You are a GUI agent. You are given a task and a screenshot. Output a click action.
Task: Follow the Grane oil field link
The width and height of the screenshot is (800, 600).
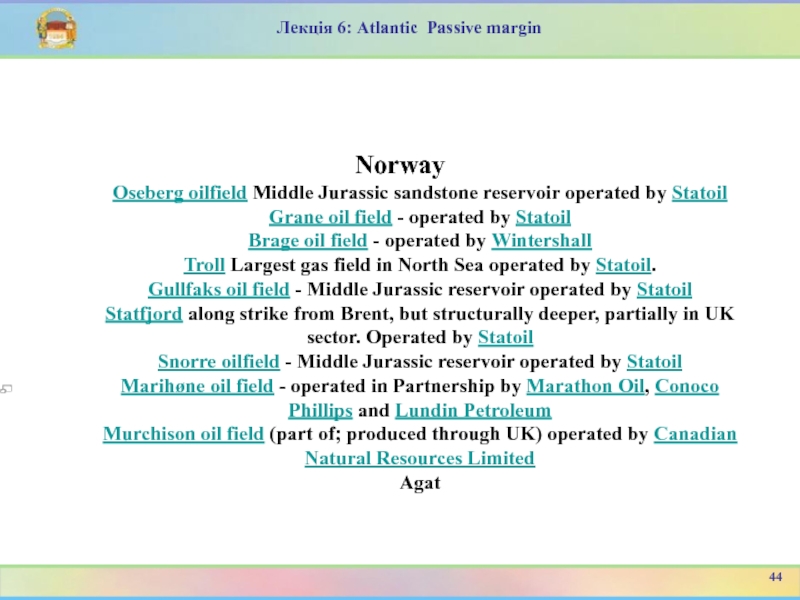tap(331, 217)
